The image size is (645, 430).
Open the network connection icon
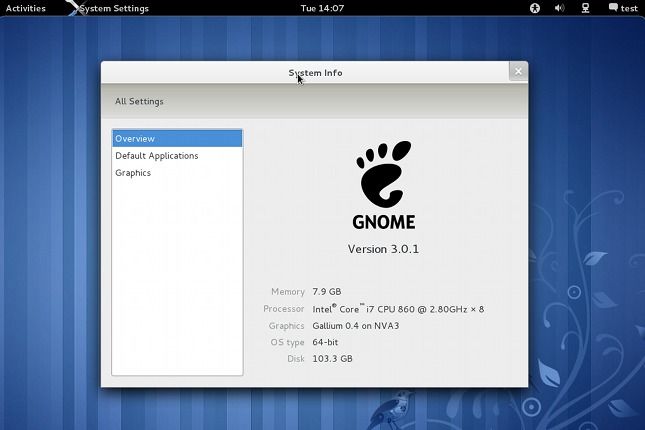(585, 8)
